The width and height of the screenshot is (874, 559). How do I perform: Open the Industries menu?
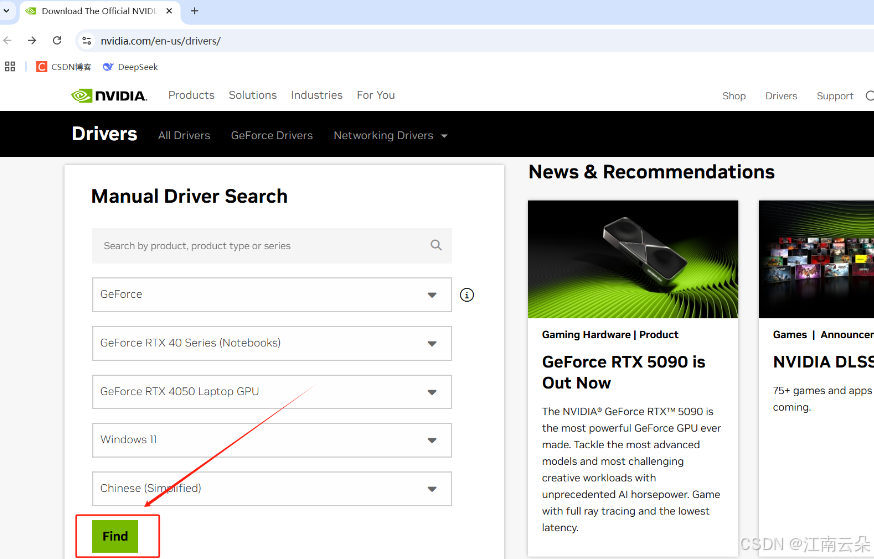(317, 95)
